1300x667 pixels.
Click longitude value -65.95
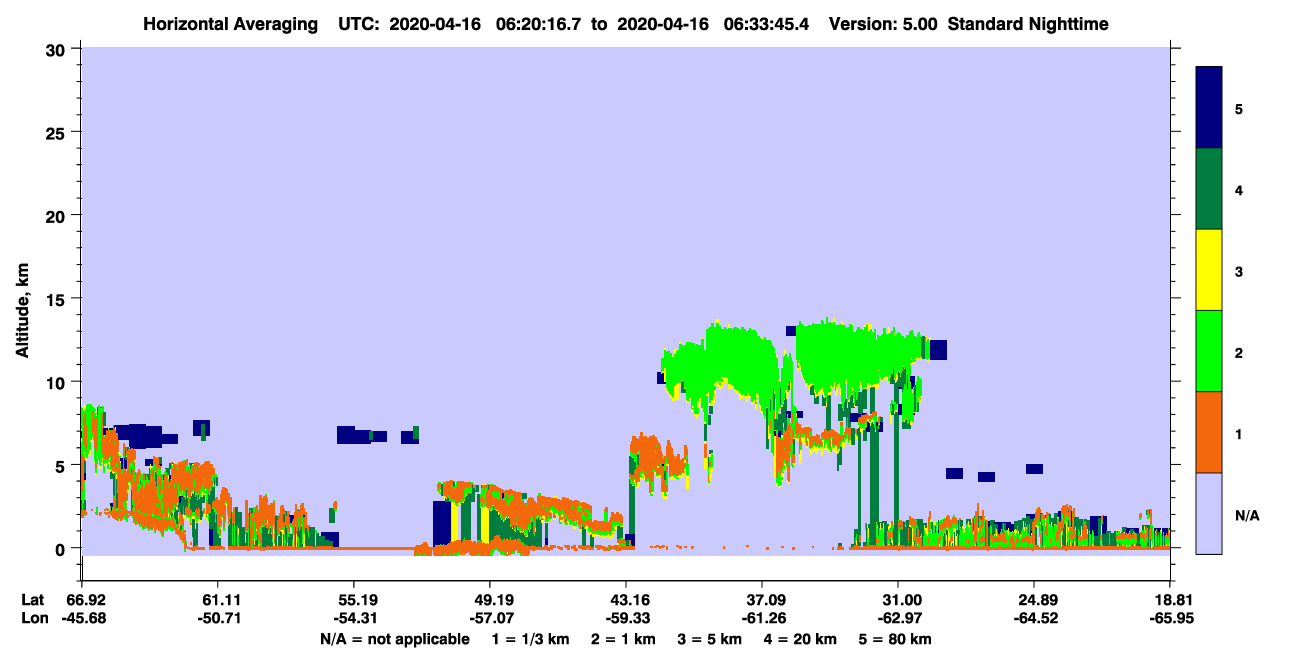coord(1170,618)
